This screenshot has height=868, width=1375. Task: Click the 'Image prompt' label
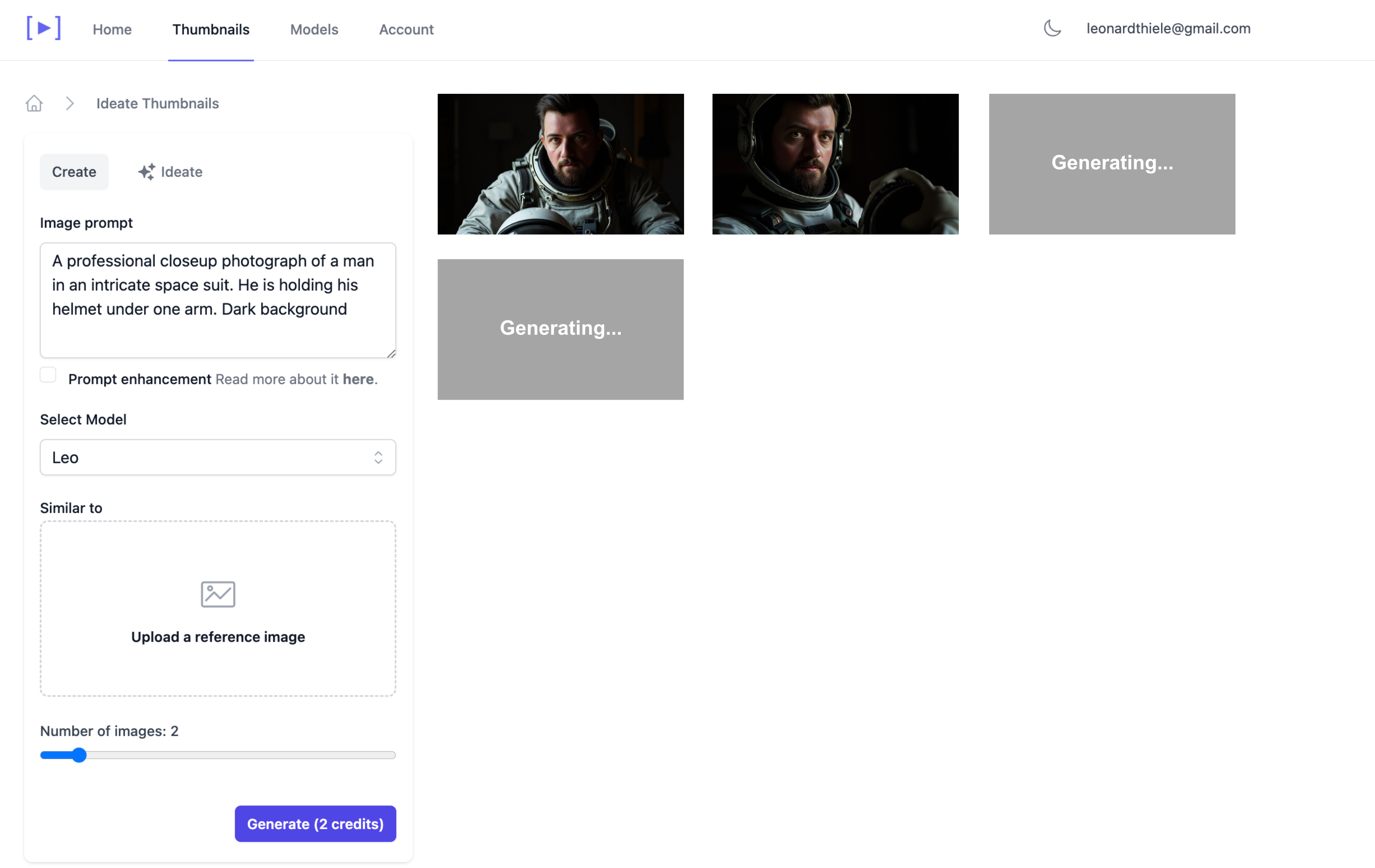click(86, 223)
